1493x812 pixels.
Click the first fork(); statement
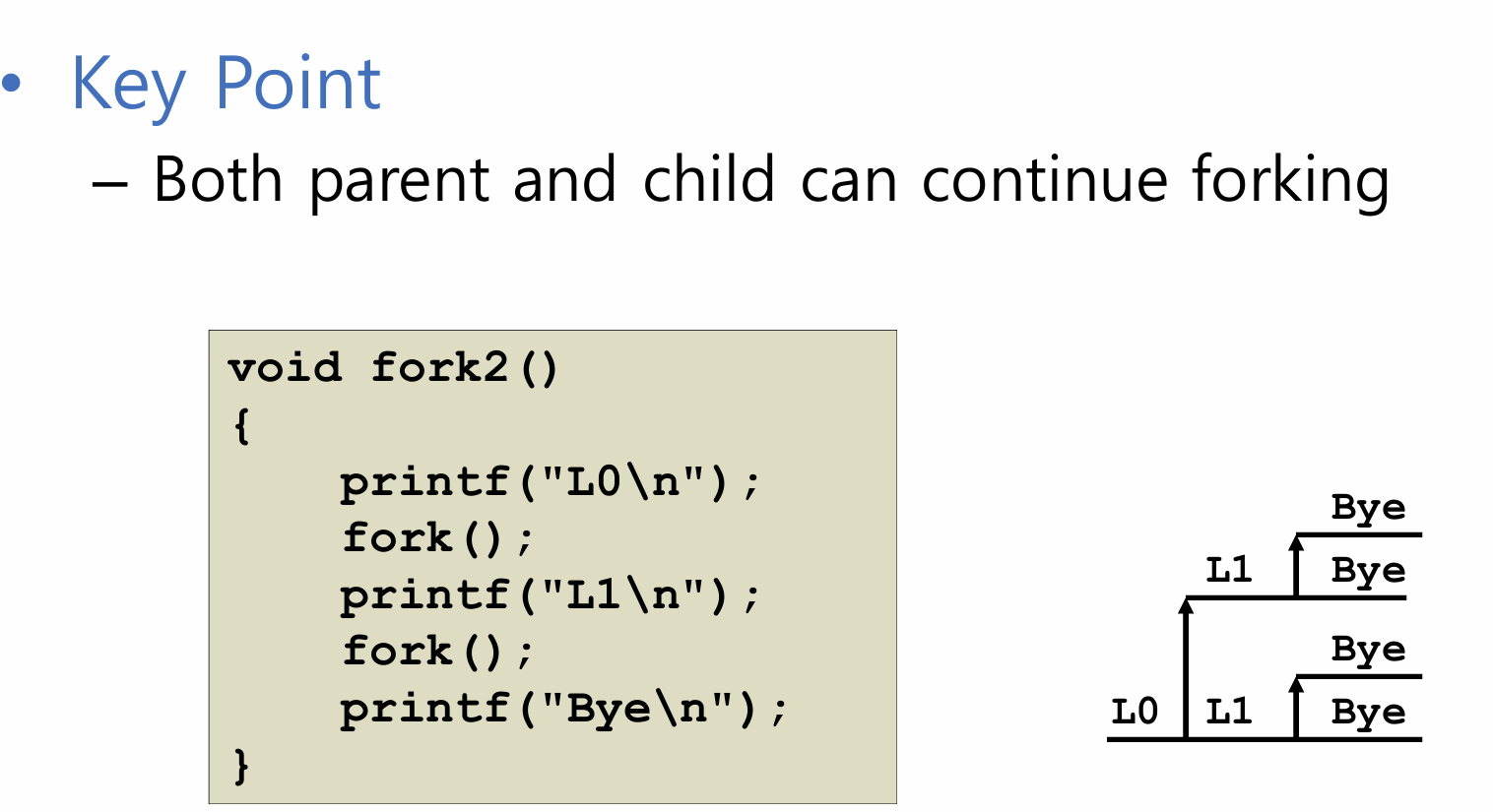(x=438, y=538)
